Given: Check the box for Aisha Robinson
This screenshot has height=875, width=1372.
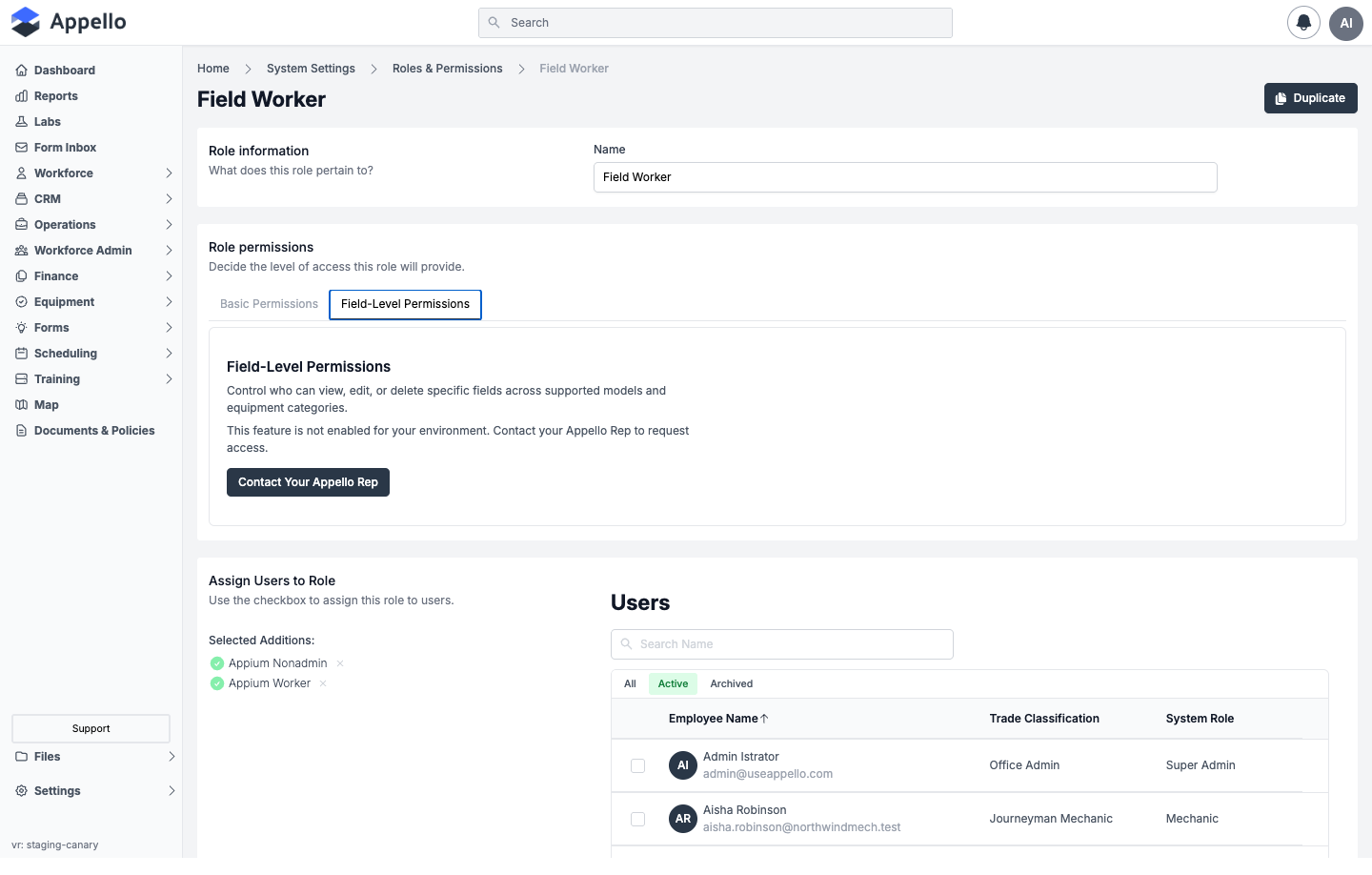Looking at the screenshot, I should point(638,819).
